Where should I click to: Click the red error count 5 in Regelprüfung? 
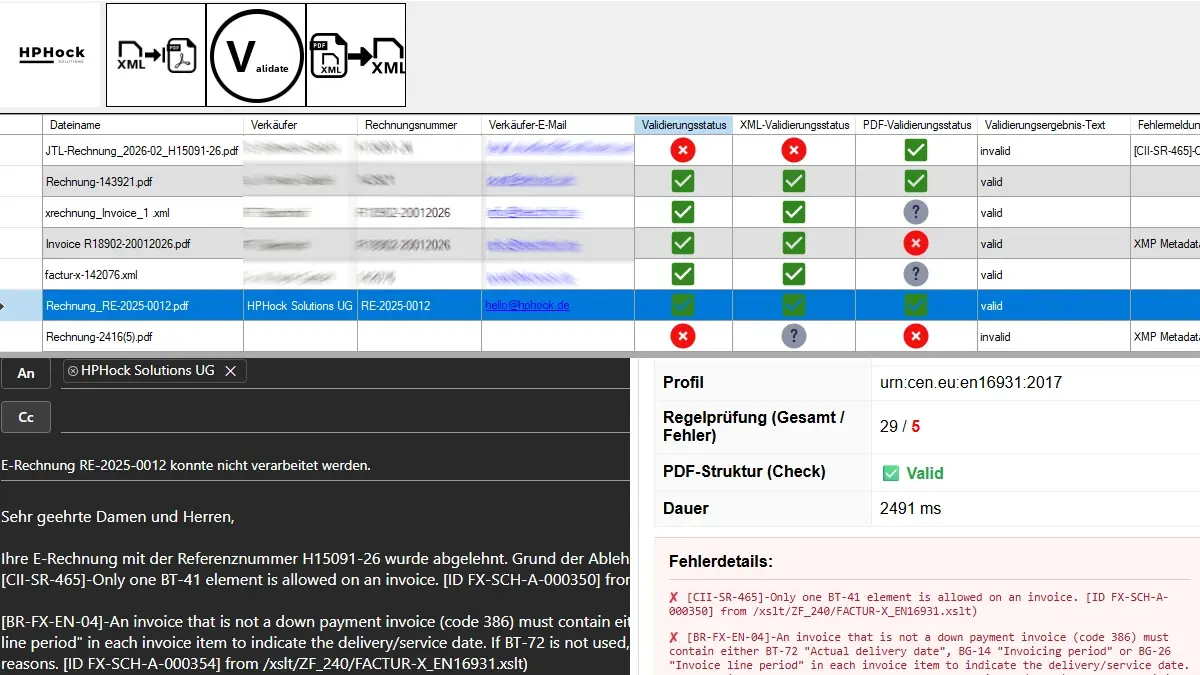coord(916,426)
